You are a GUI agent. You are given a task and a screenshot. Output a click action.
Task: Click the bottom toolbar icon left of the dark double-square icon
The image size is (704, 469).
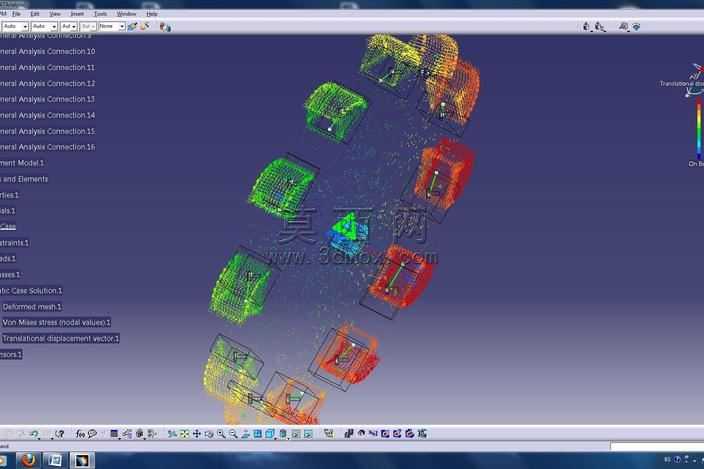tap(329, 434)
